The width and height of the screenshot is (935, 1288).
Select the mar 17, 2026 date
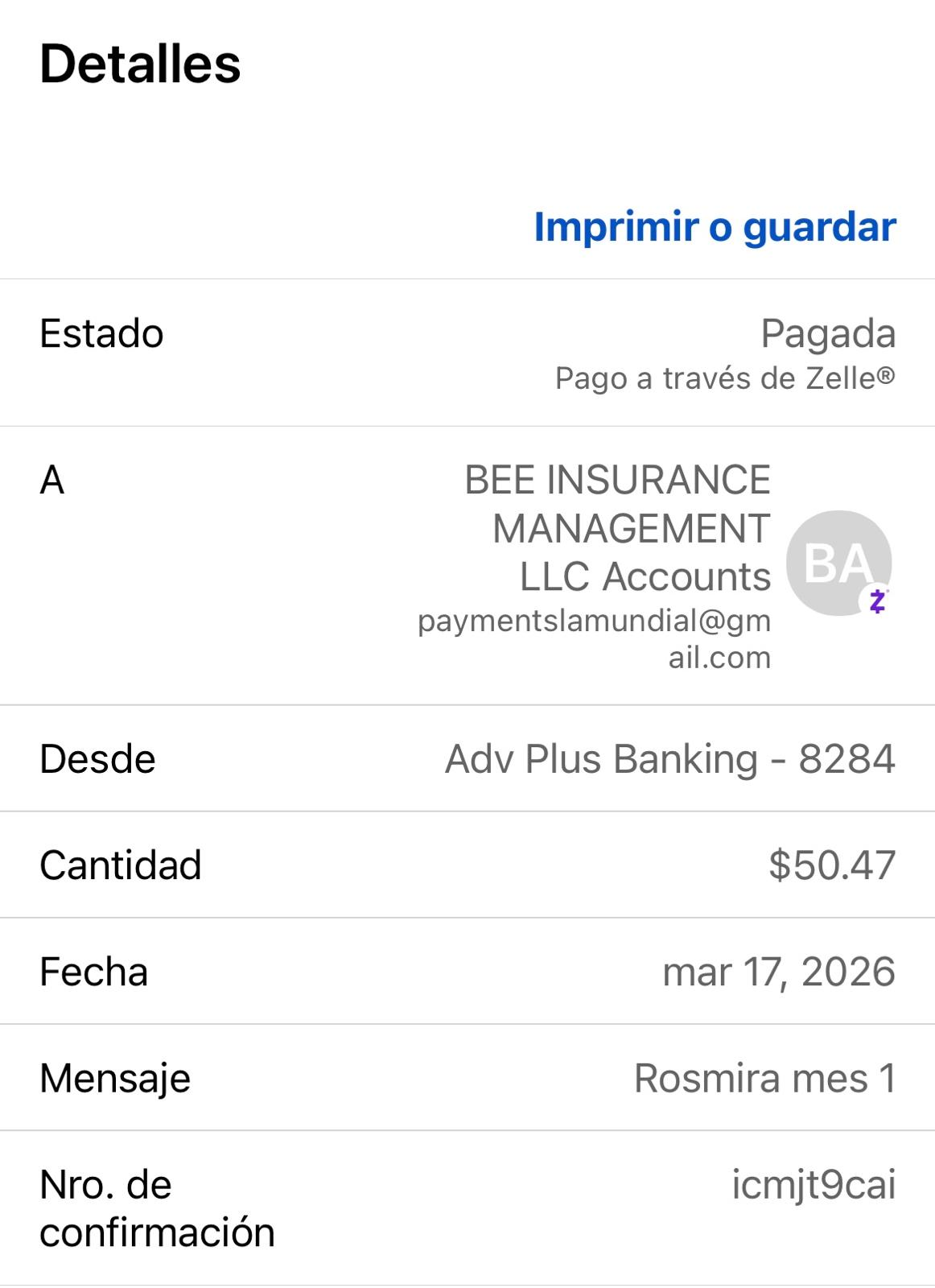[x=778, y=972]
